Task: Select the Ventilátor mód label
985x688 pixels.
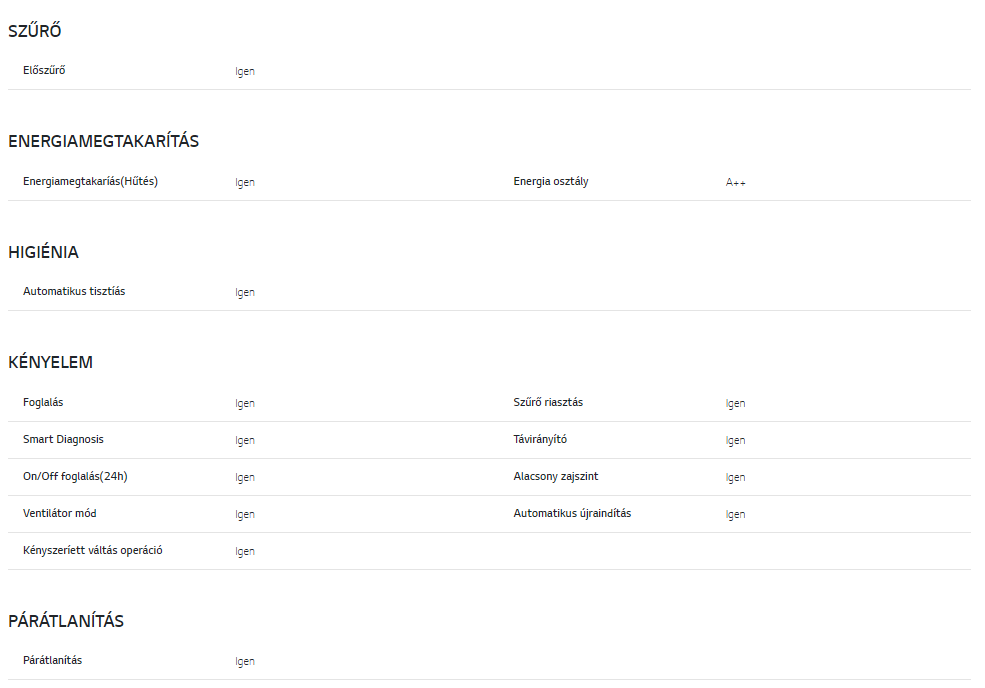Action: click(60, 513)
